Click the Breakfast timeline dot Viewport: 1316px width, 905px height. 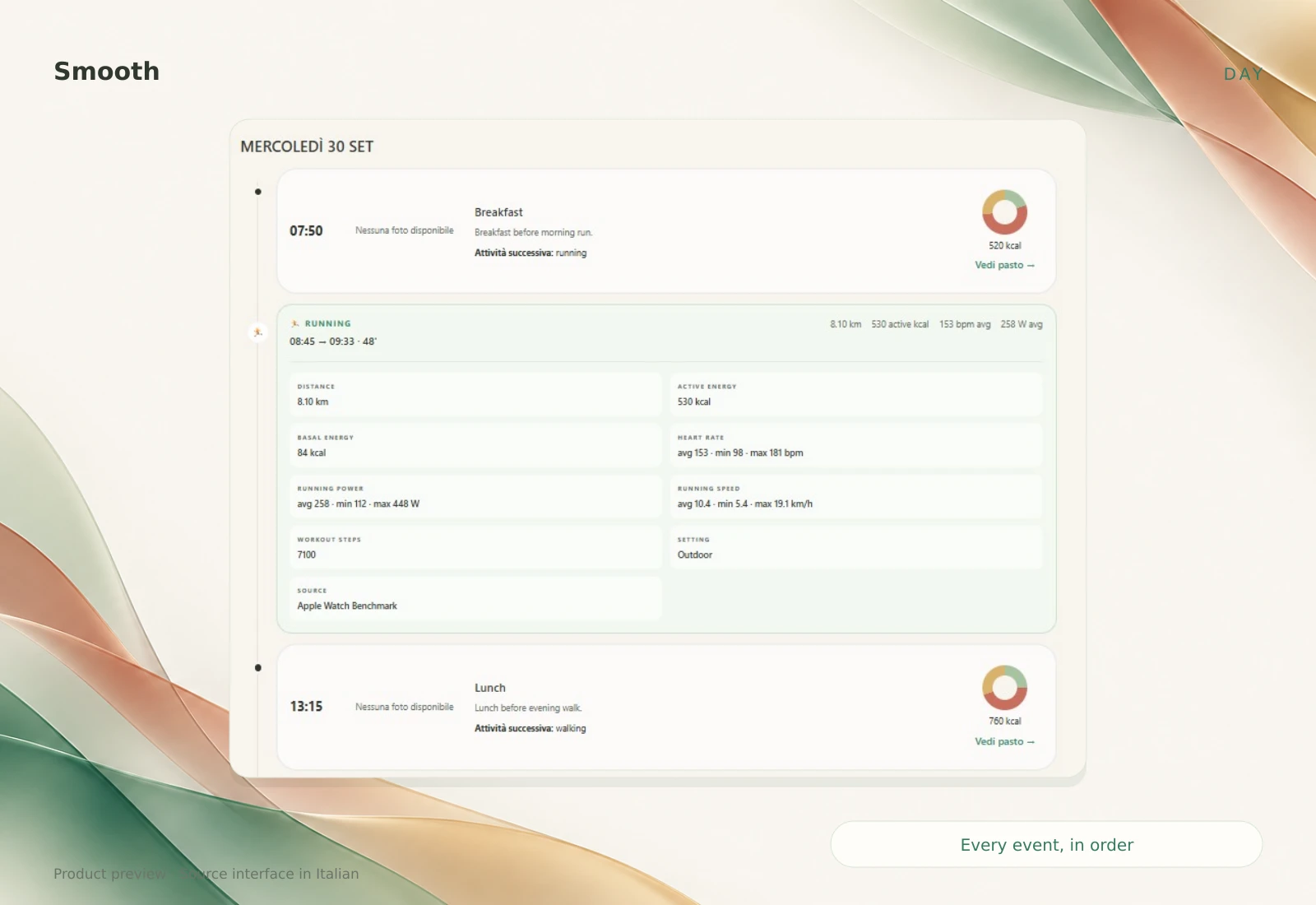coord(258,192)
